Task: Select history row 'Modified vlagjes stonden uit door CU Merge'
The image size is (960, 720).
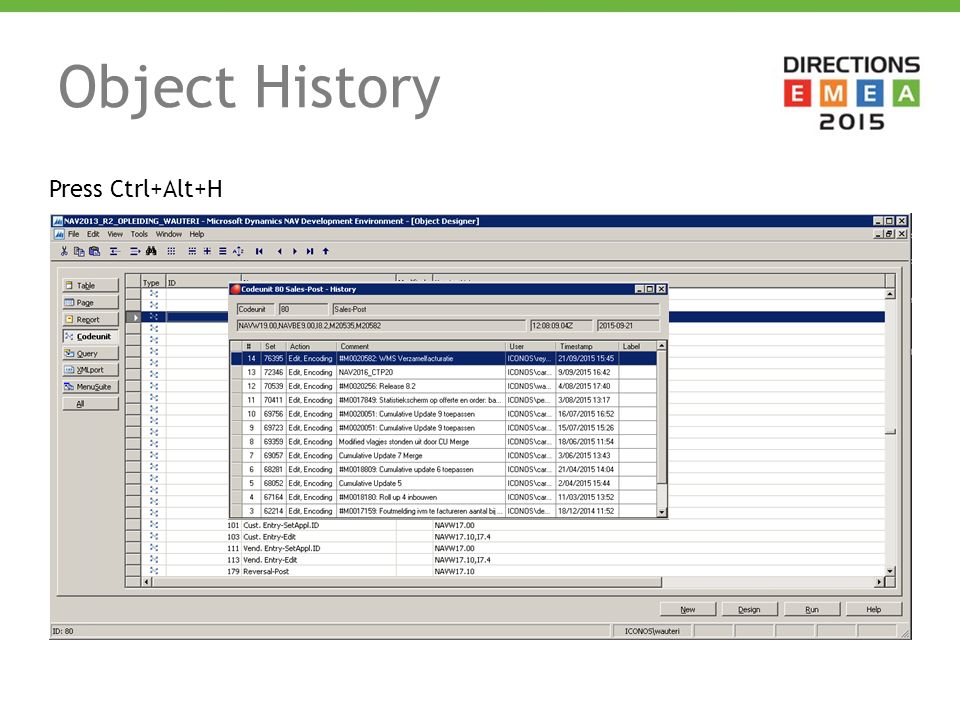Action: 443,441
